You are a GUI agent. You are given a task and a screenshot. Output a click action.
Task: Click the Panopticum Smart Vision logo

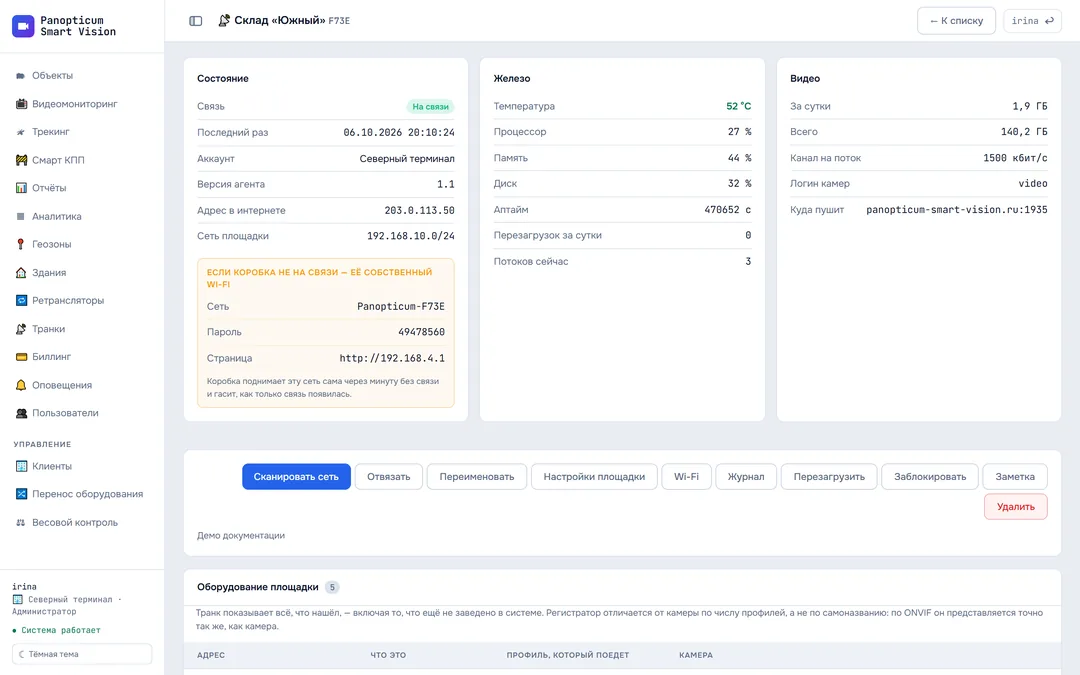[x=23, y=26]
